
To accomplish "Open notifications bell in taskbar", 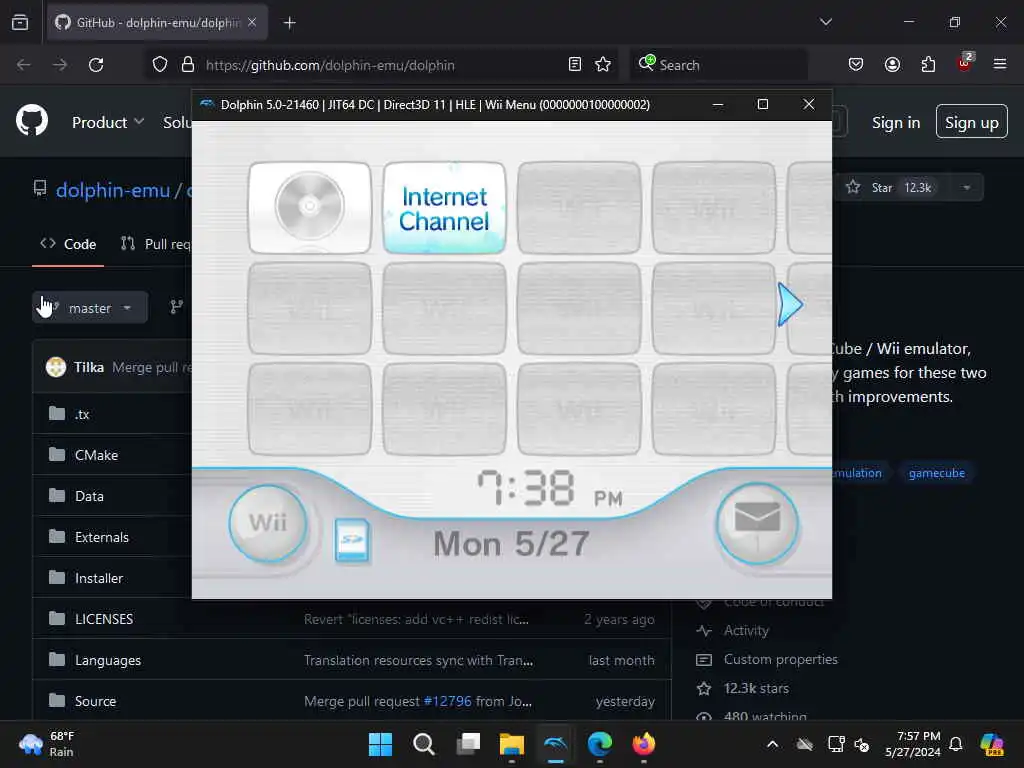I will pyautogui.click(x=955, y=744).
